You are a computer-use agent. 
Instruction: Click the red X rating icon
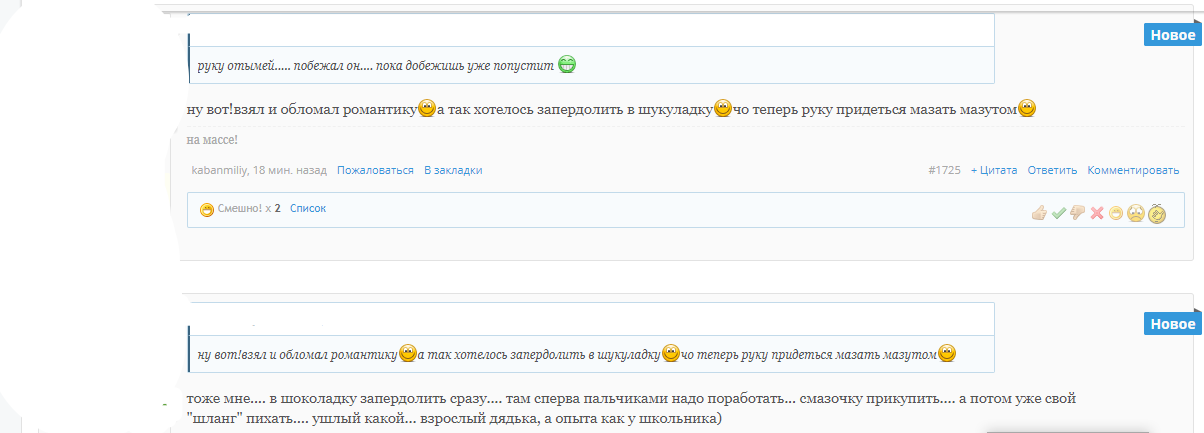click(x=1097, y=212)
